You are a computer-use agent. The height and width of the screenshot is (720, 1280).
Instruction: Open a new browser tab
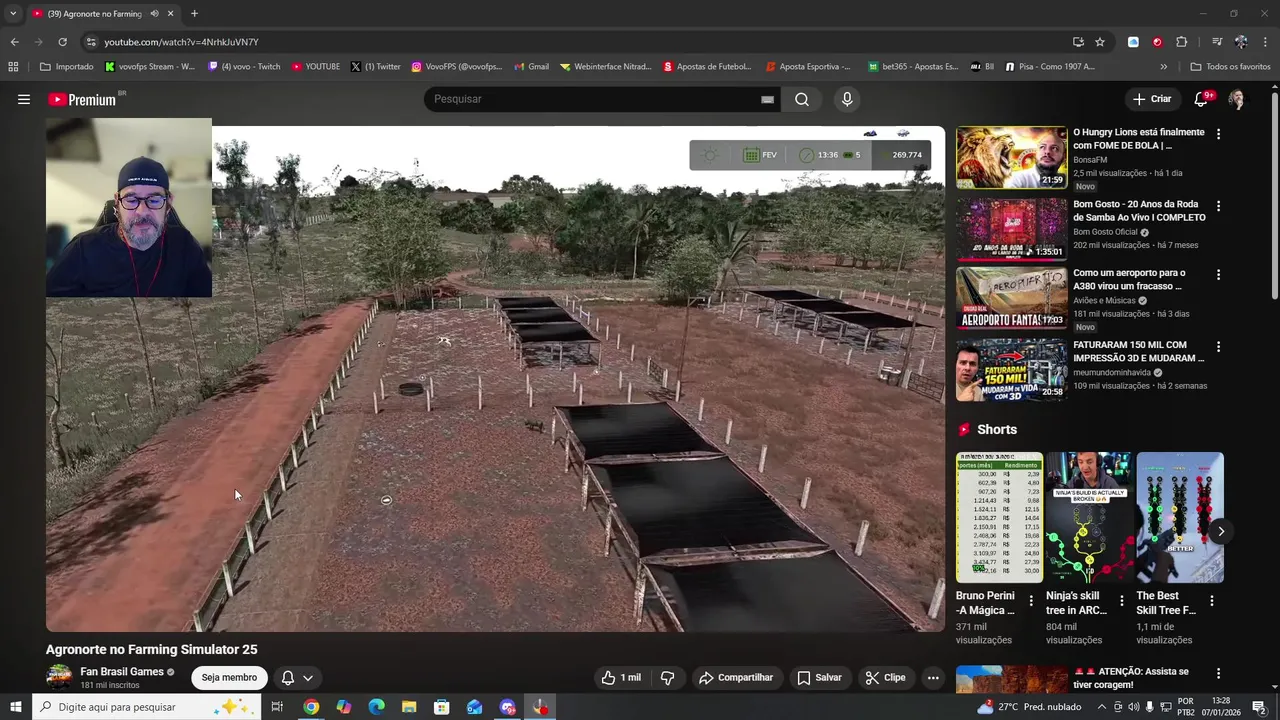(194, 14)
